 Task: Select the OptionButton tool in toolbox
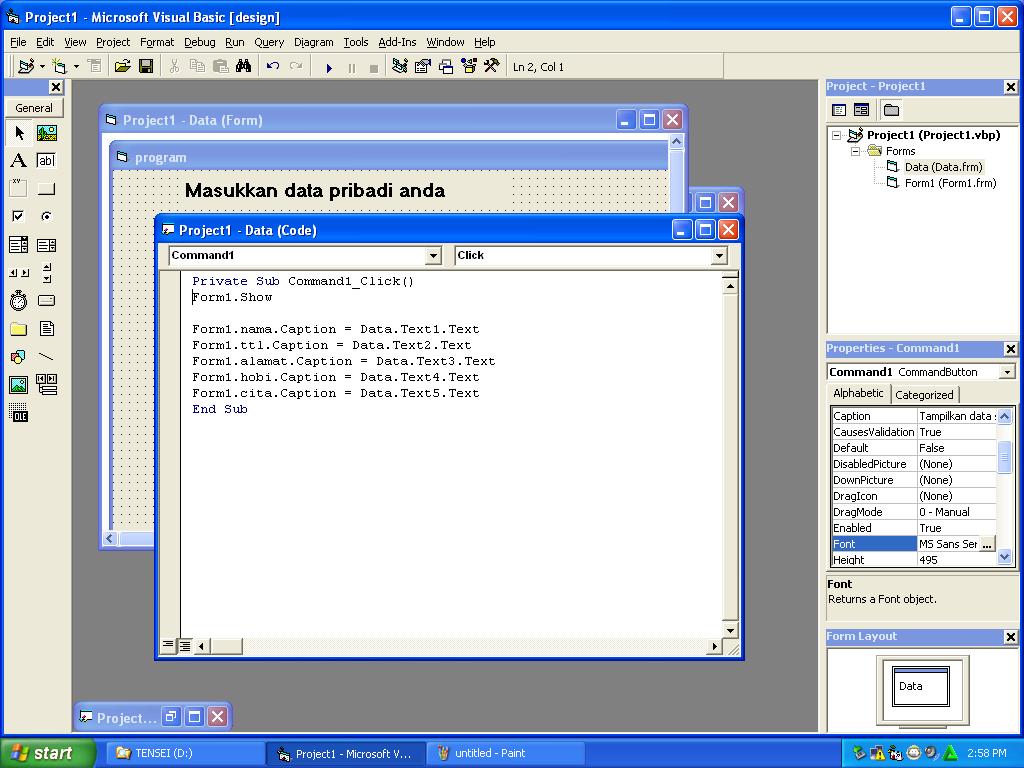[46, 216]
